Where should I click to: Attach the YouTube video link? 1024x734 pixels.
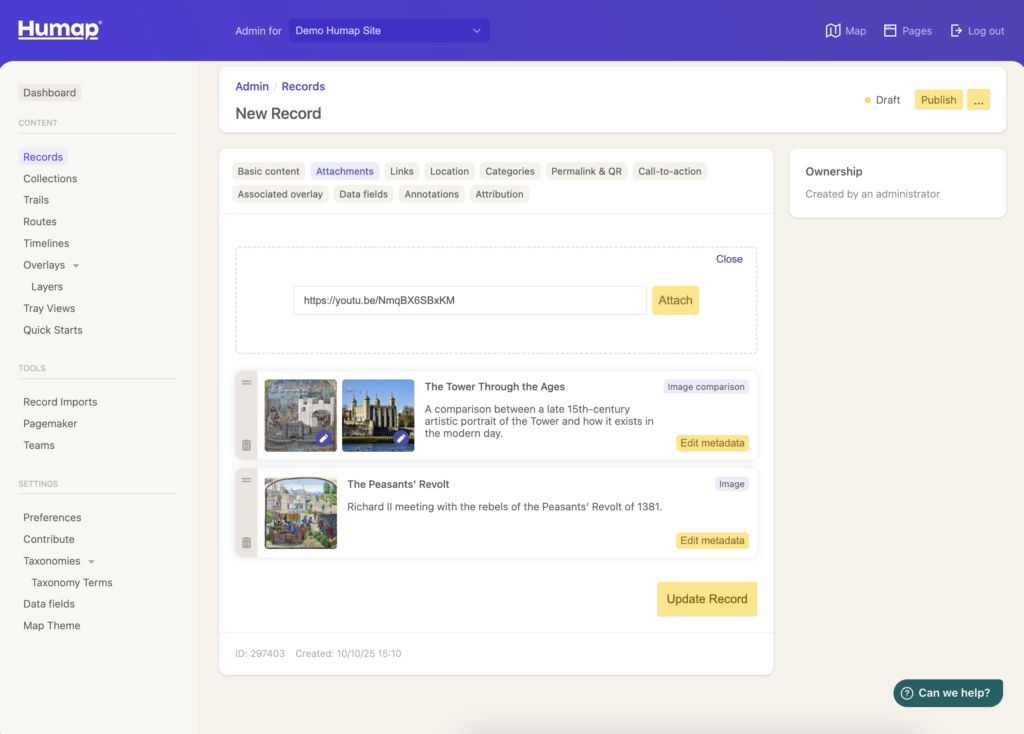pyautogui.click(x=675, y=299)
